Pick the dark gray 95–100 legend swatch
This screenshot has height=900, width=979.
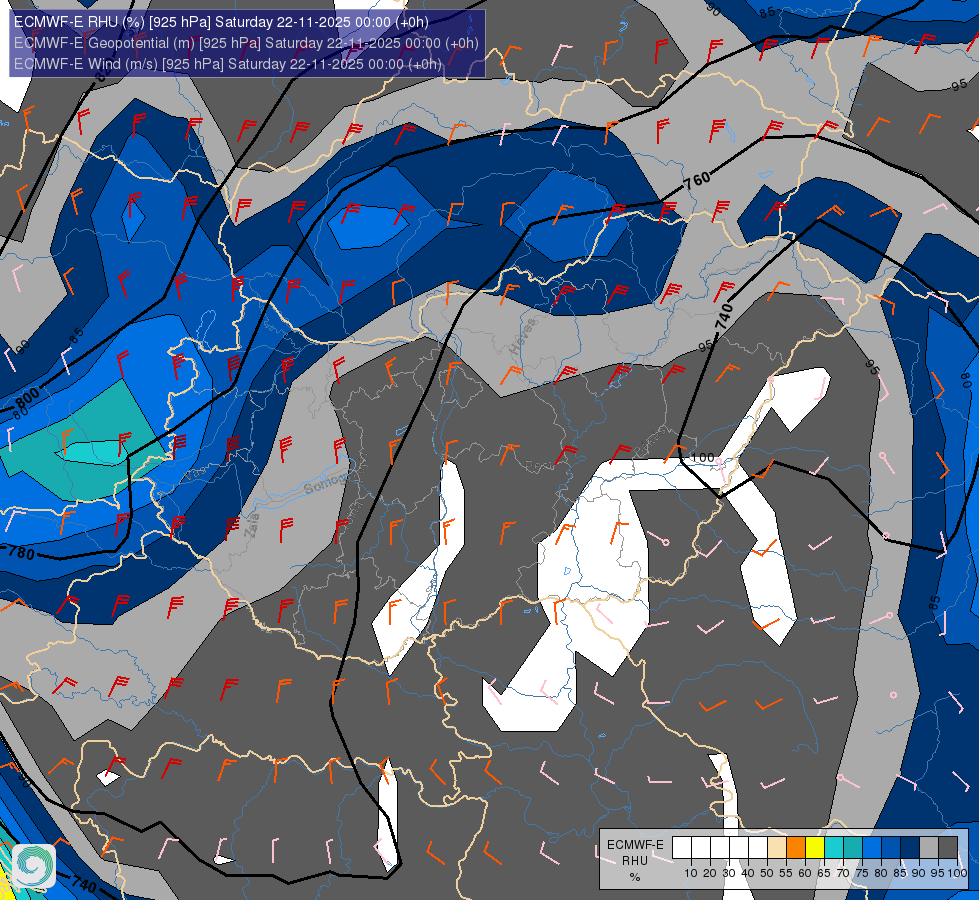(x=948, y=847)
